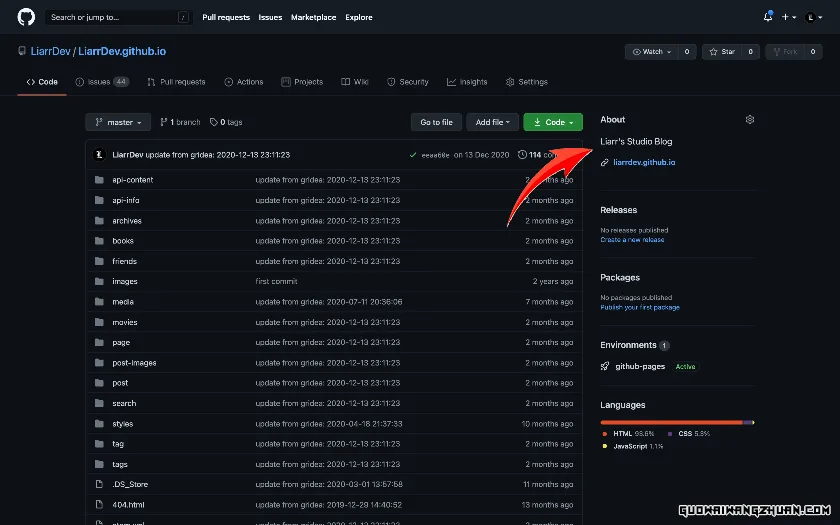Open the Security tab
Screen dimensions: 840x525
point(408,82)
